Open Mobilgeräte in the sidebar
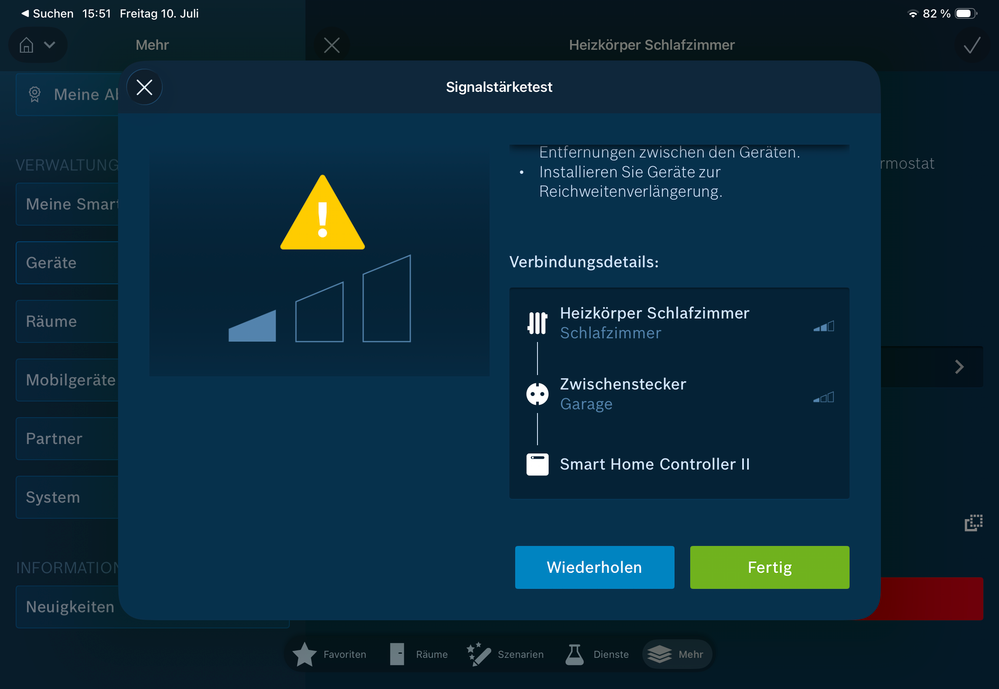 [67, 380]
